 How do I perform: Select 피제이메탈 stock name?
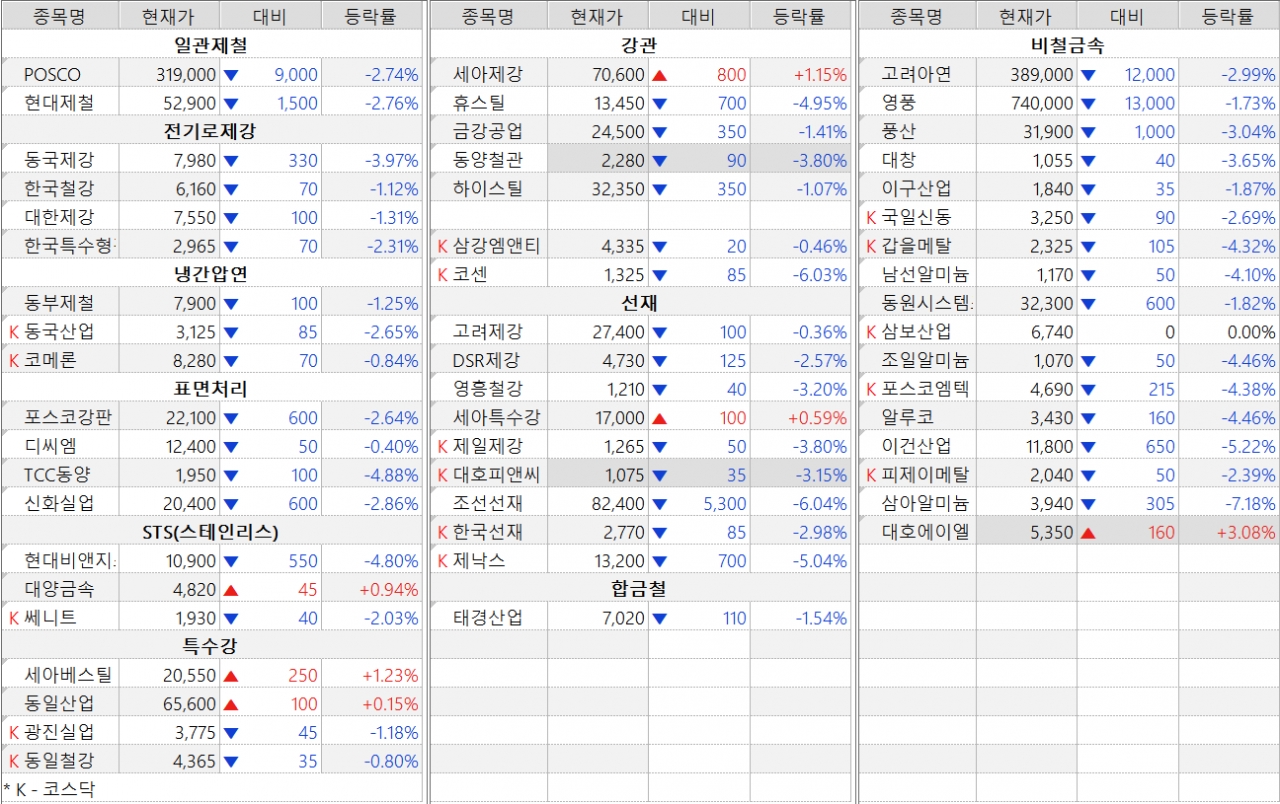(x=925, y=475)
